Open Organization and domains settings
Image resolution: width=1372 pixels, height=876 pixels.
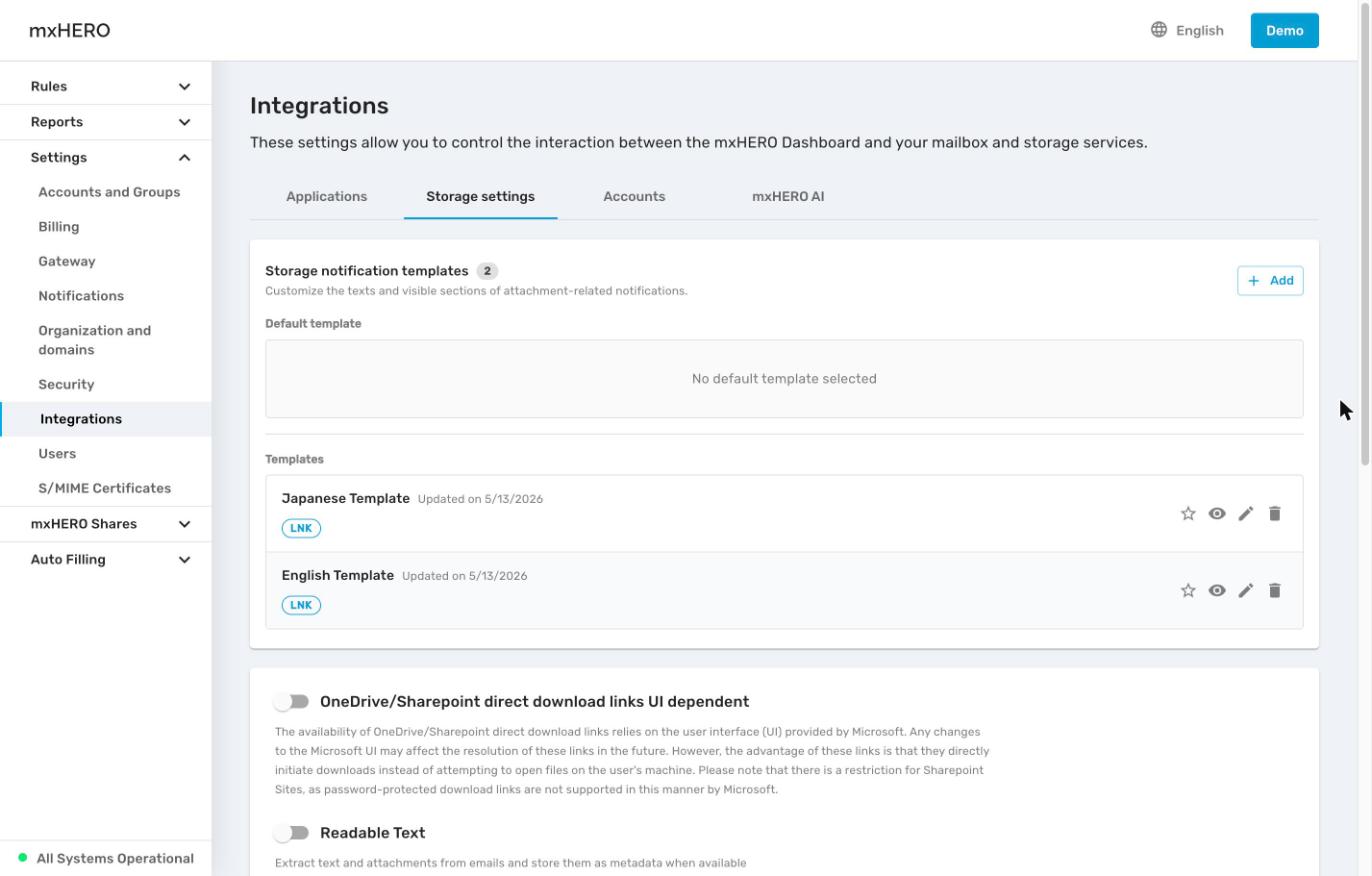(x=95, y=340)
